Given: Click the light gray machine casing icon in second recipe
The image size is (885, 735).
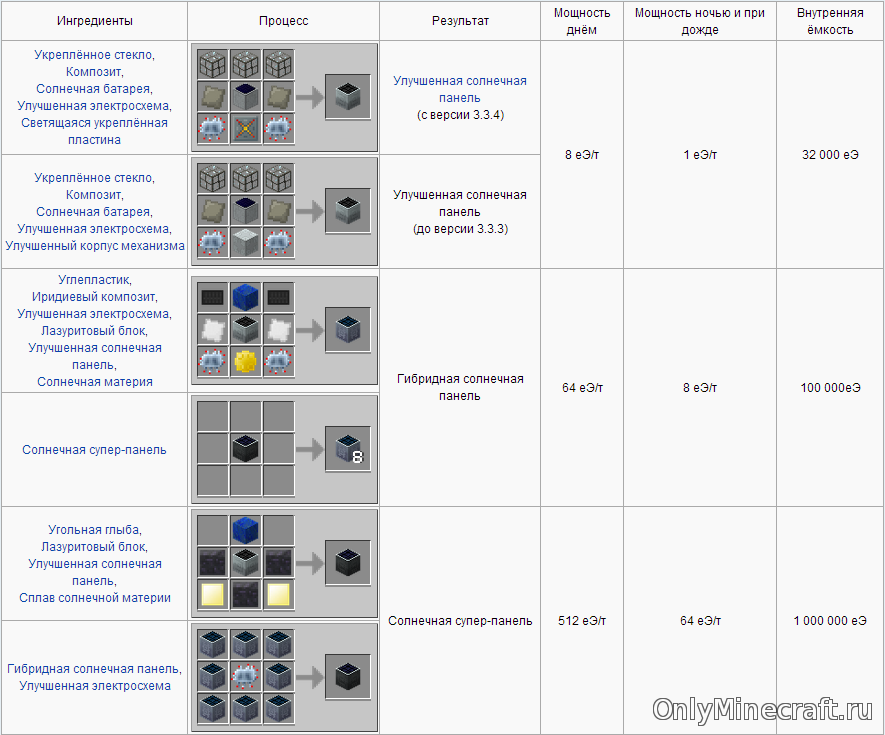Looking at the screenshot, I should coord(245,244).
